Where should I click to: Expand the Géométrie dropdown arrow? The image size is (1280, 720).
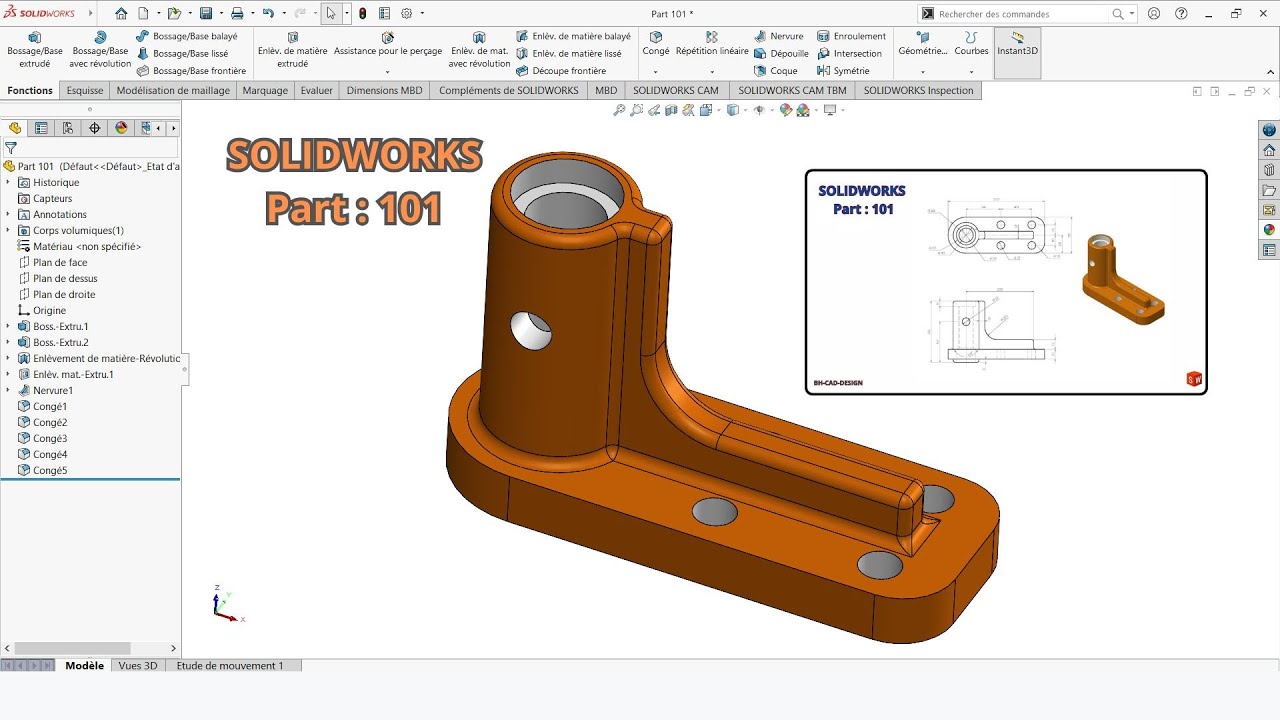pyautogui.click(x=923, y=72)
